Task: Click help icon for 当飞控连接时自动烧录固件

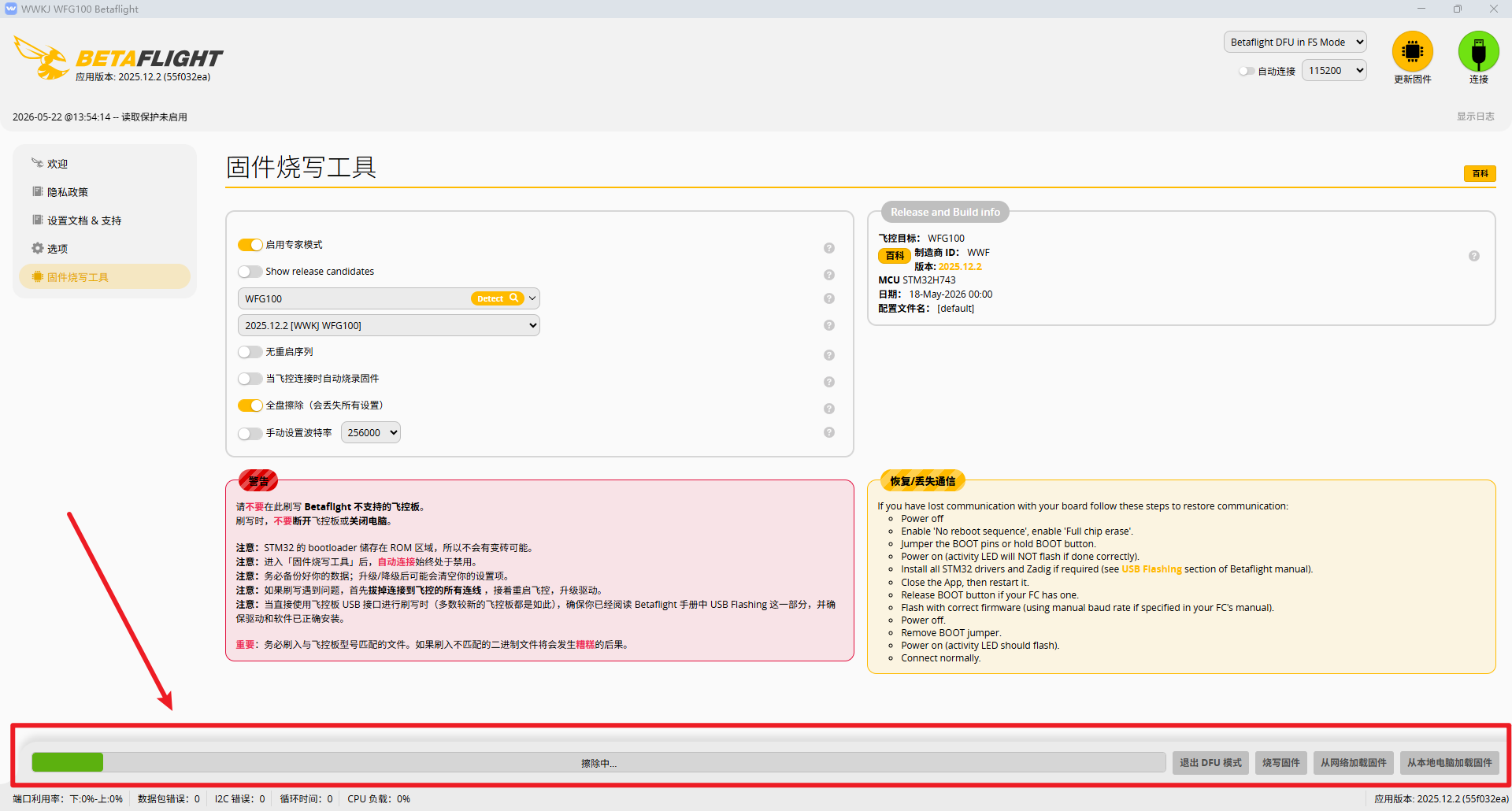Action: coord(829,382)
